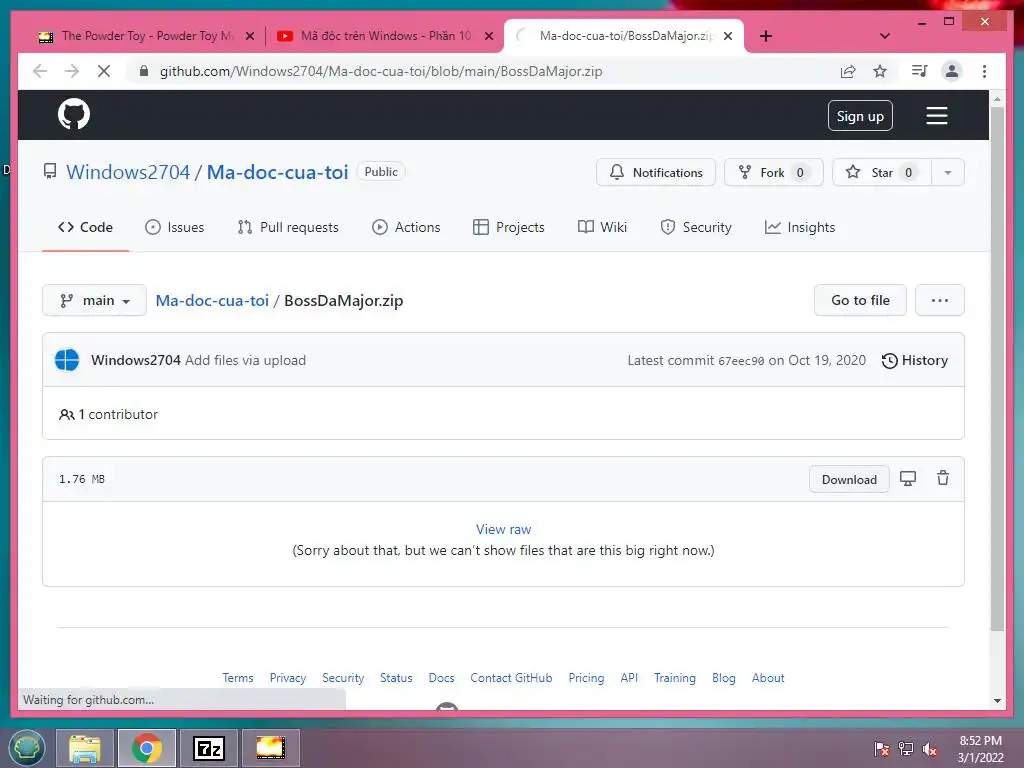Viewport: 1024px width, 768px height.
Task: Open the Privacy footer link
Action: (288, 678)
